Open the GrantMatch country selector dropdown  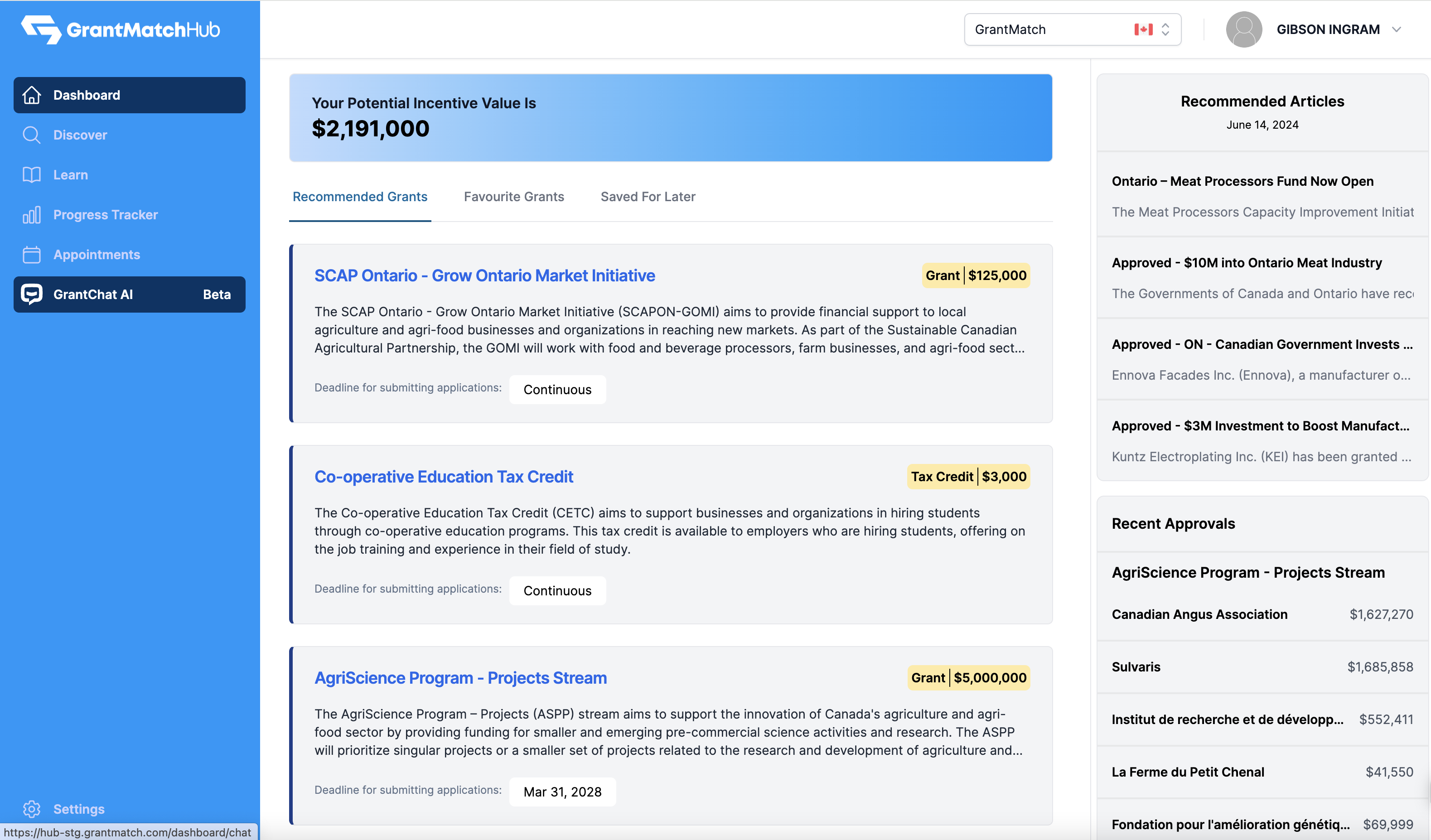(1072, 29)
